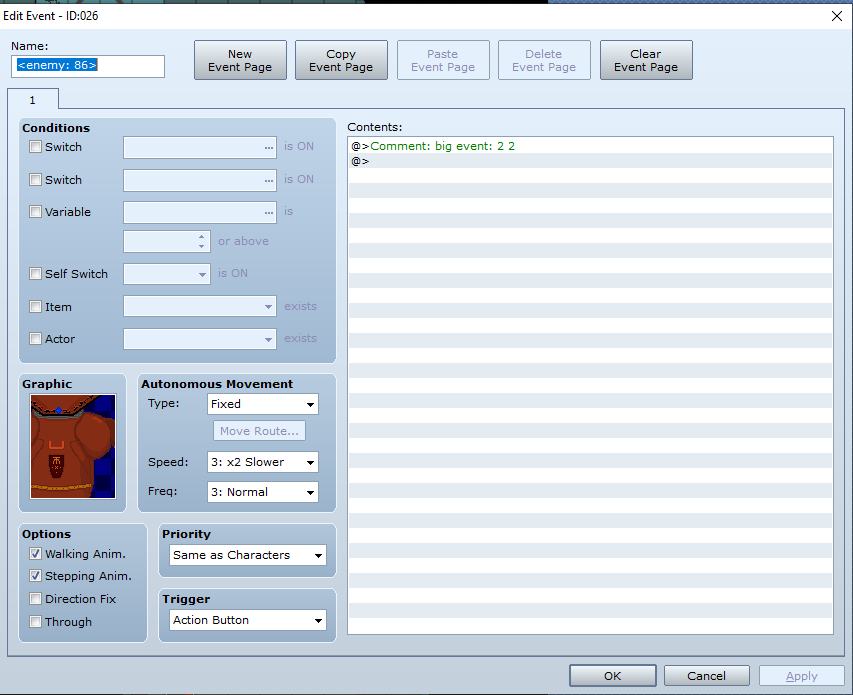
Task: Close the Edit Event dialog window
Action: [837, 16]
